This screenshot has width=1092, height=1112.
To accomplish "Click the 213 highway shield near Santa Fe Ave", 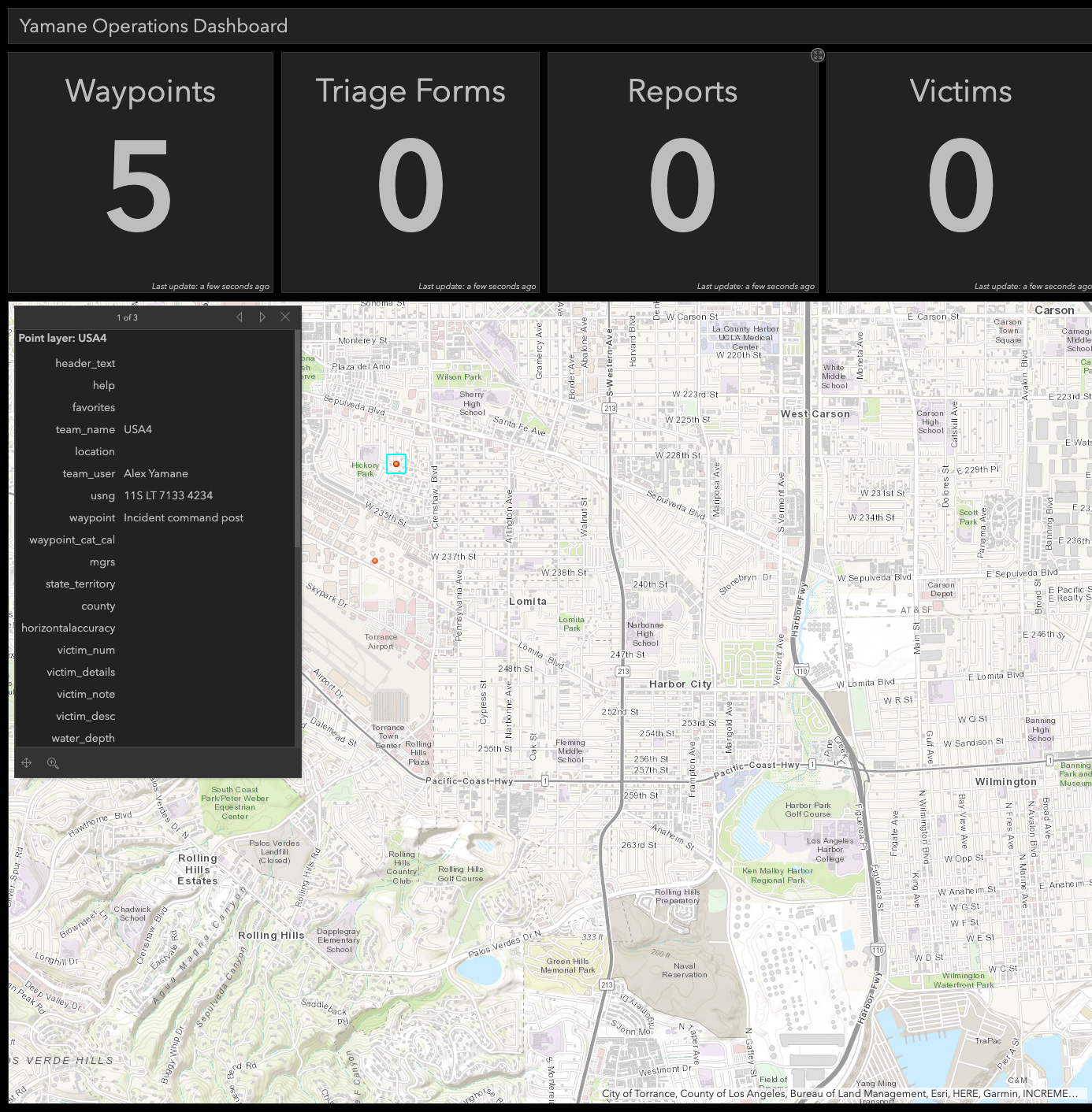I will pyautogui.click(x=609, y=408).
